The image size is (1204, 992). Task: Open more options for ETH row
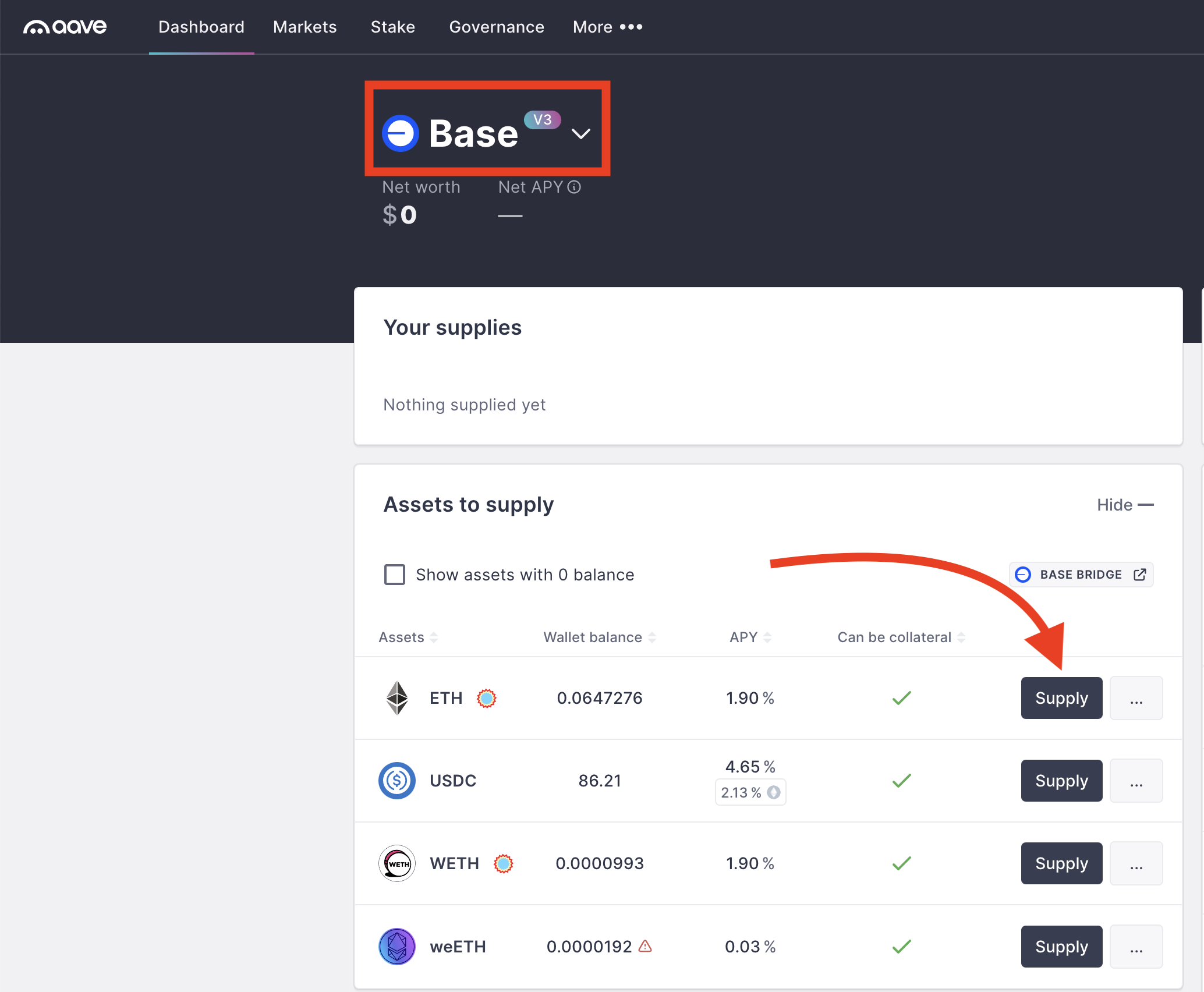1136,698
